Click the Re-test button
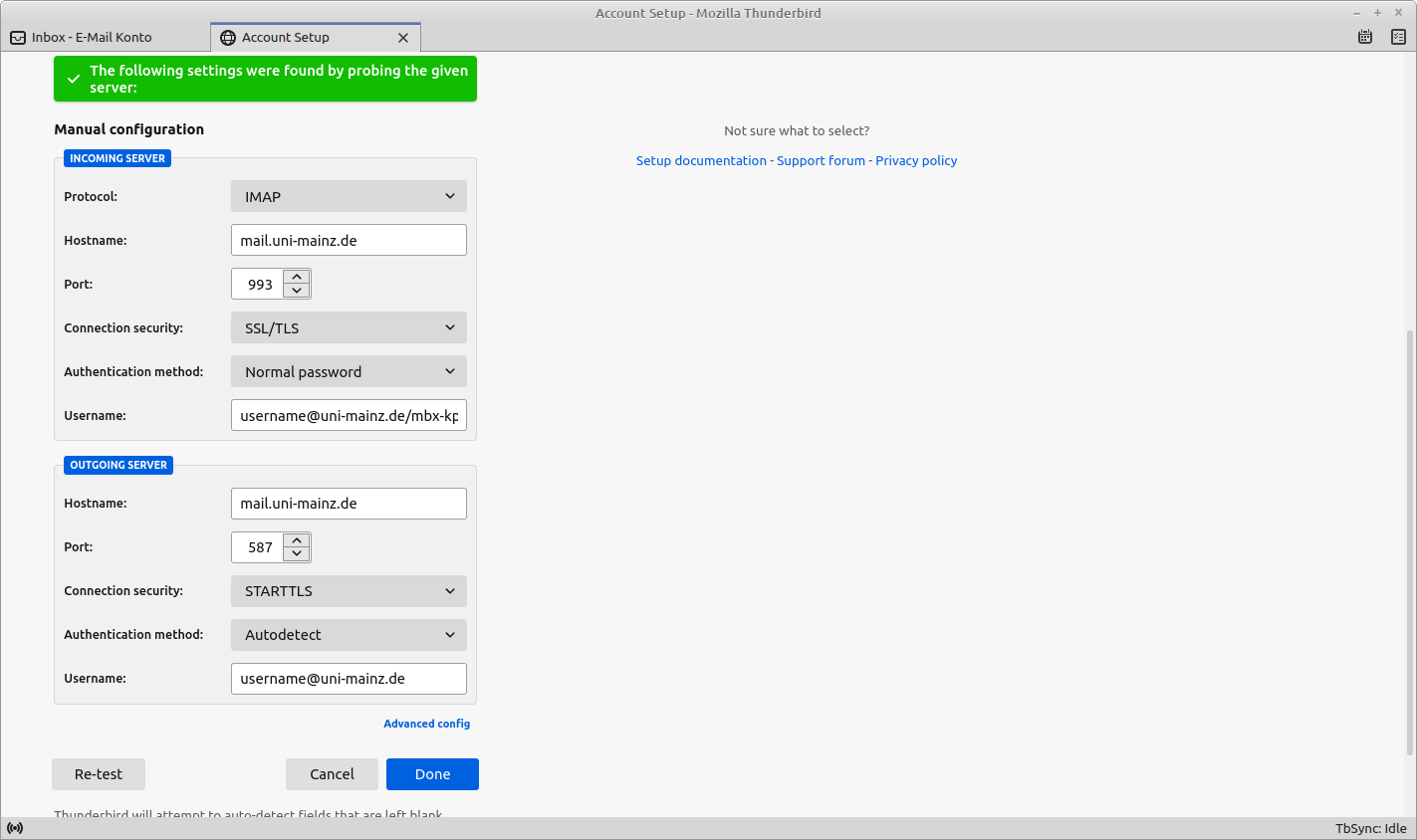The width and height of the screenshot is (1417, 840). [99, 774]
